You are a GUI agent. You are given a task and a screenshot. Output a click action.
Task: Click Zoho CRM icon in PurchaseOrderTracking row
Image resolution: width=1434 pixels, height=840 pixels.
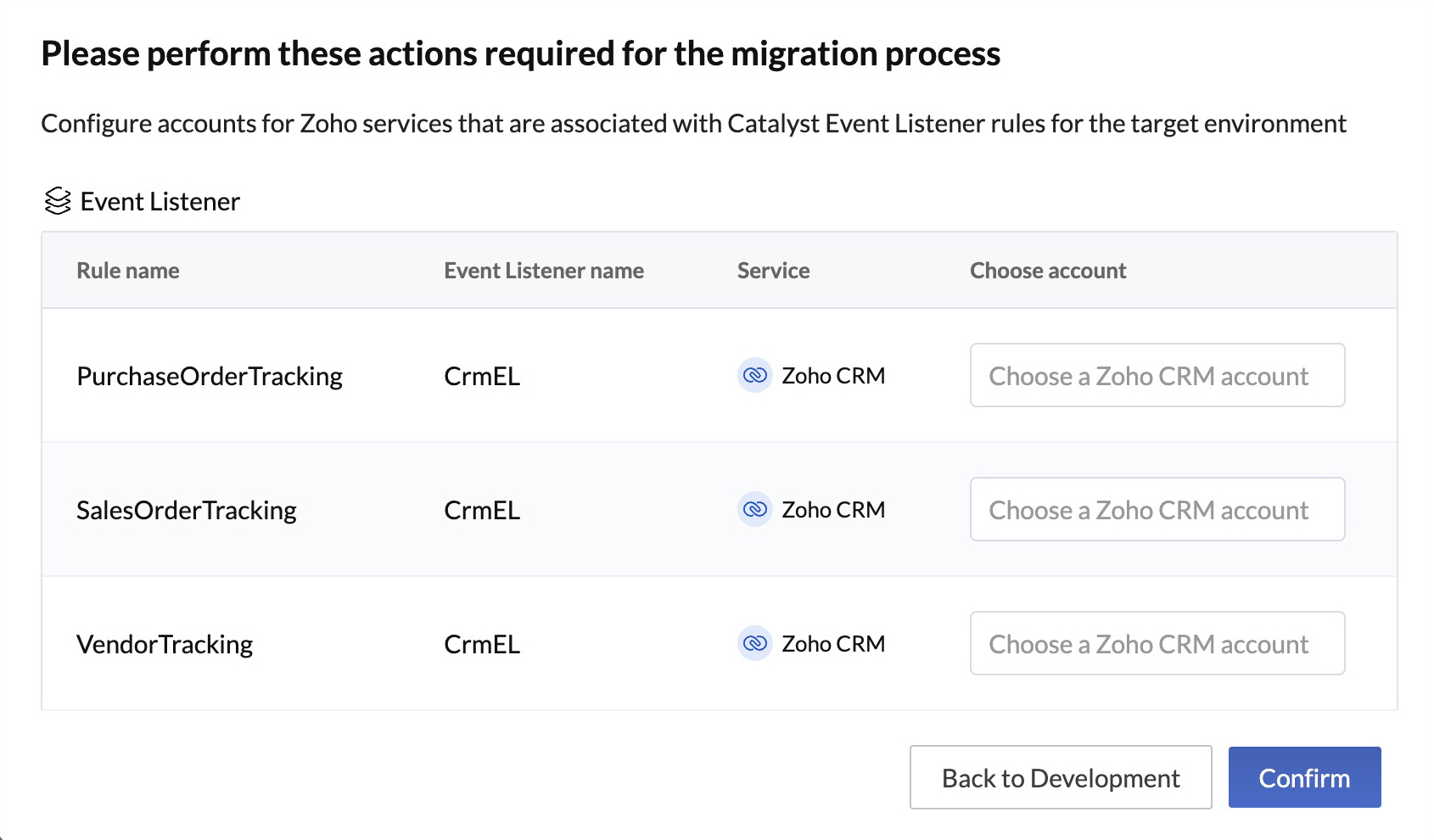(754, 375)
